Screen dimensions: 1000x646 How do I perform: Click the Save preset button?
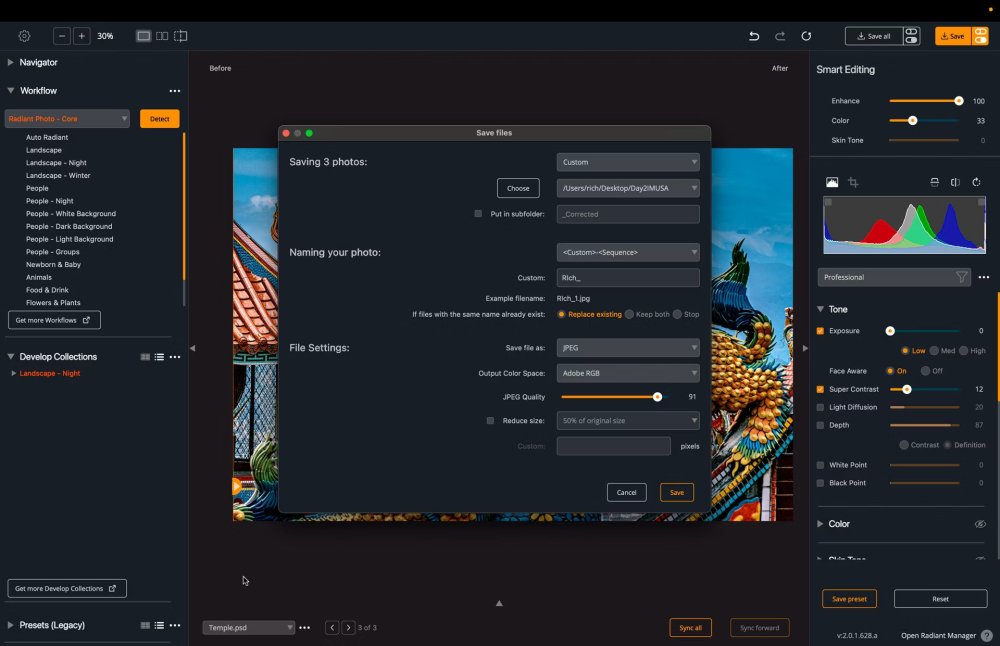849,599
